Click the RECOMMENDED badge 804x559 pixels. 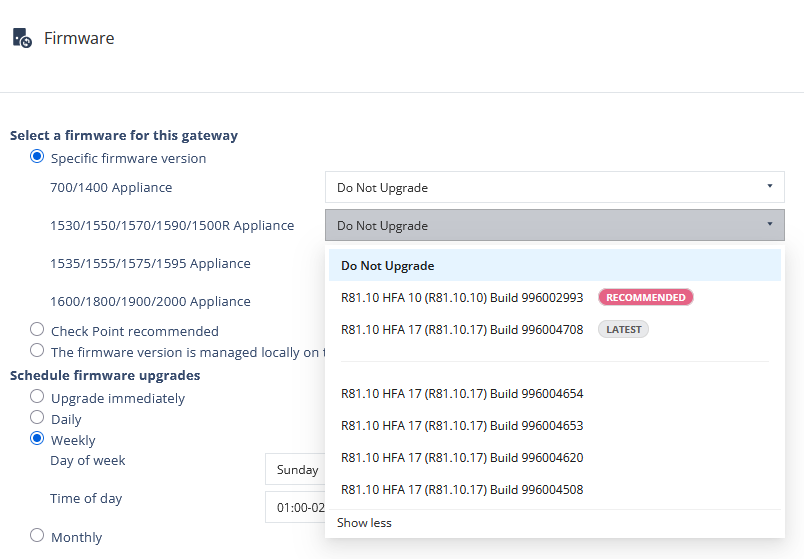coord(646,297)
